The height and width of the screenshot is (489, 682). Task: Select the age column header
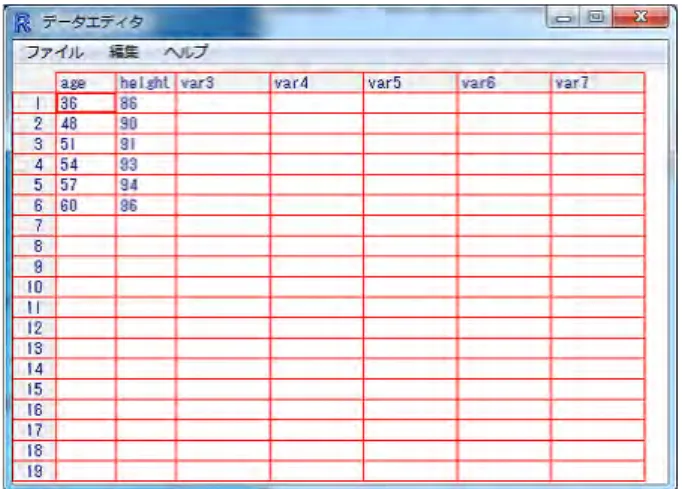[x=86, y=83]
